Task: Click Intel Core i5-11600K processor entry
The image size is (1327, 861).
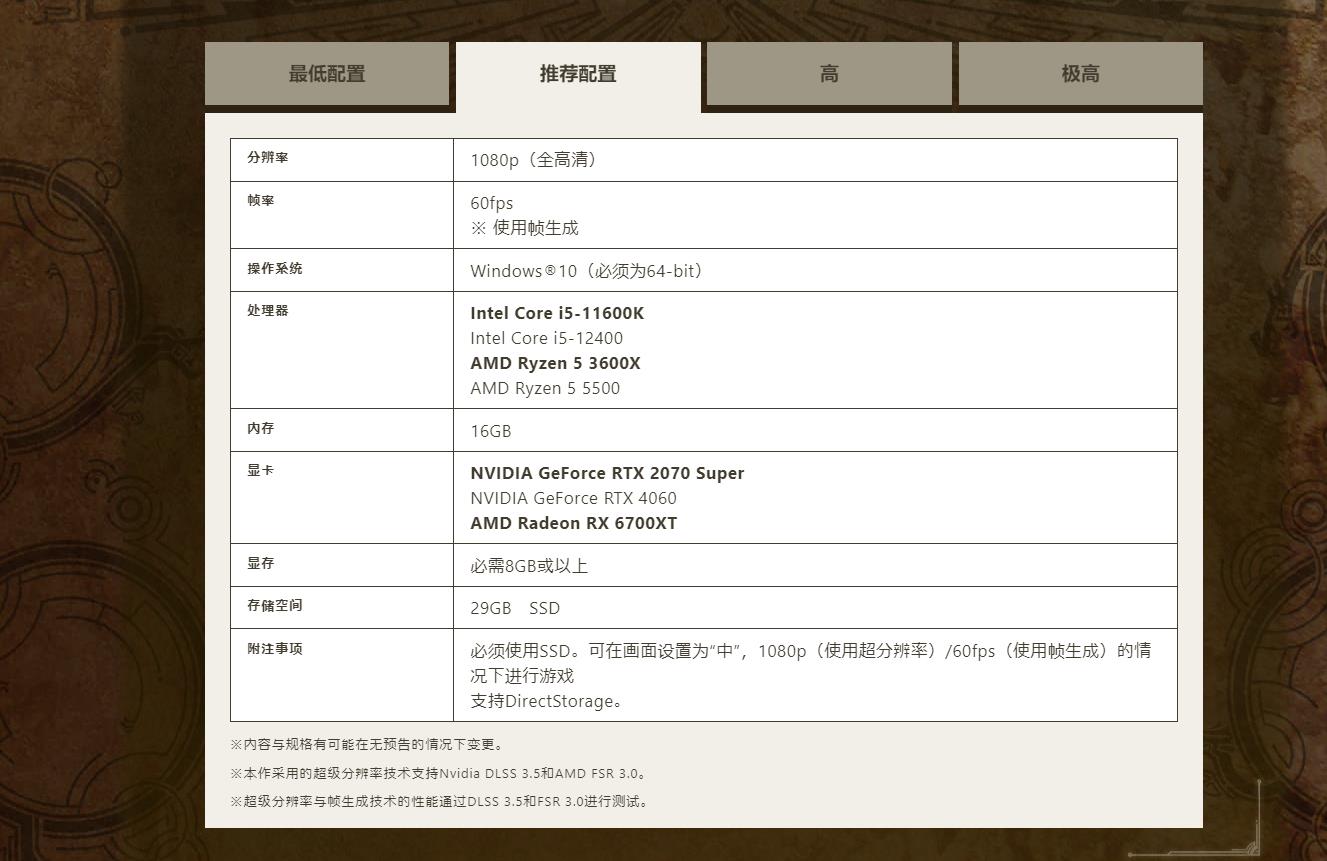Action: point(557,313)
